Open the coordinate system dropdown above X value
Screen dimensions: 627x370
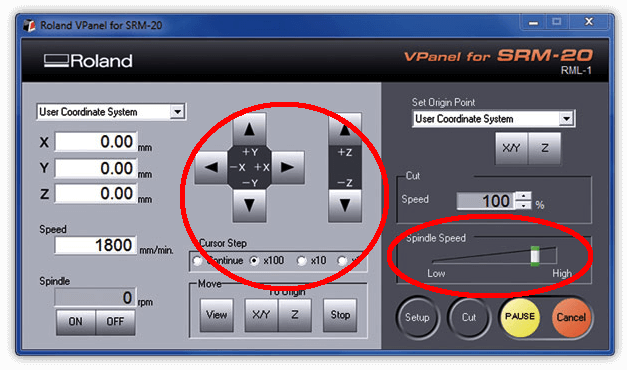177,112
